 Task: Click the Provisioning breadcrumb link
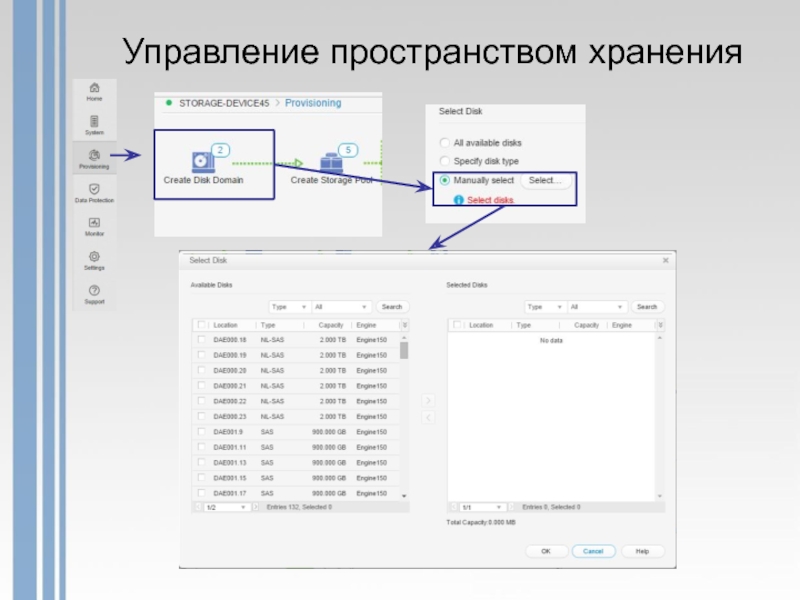point(313,103)
